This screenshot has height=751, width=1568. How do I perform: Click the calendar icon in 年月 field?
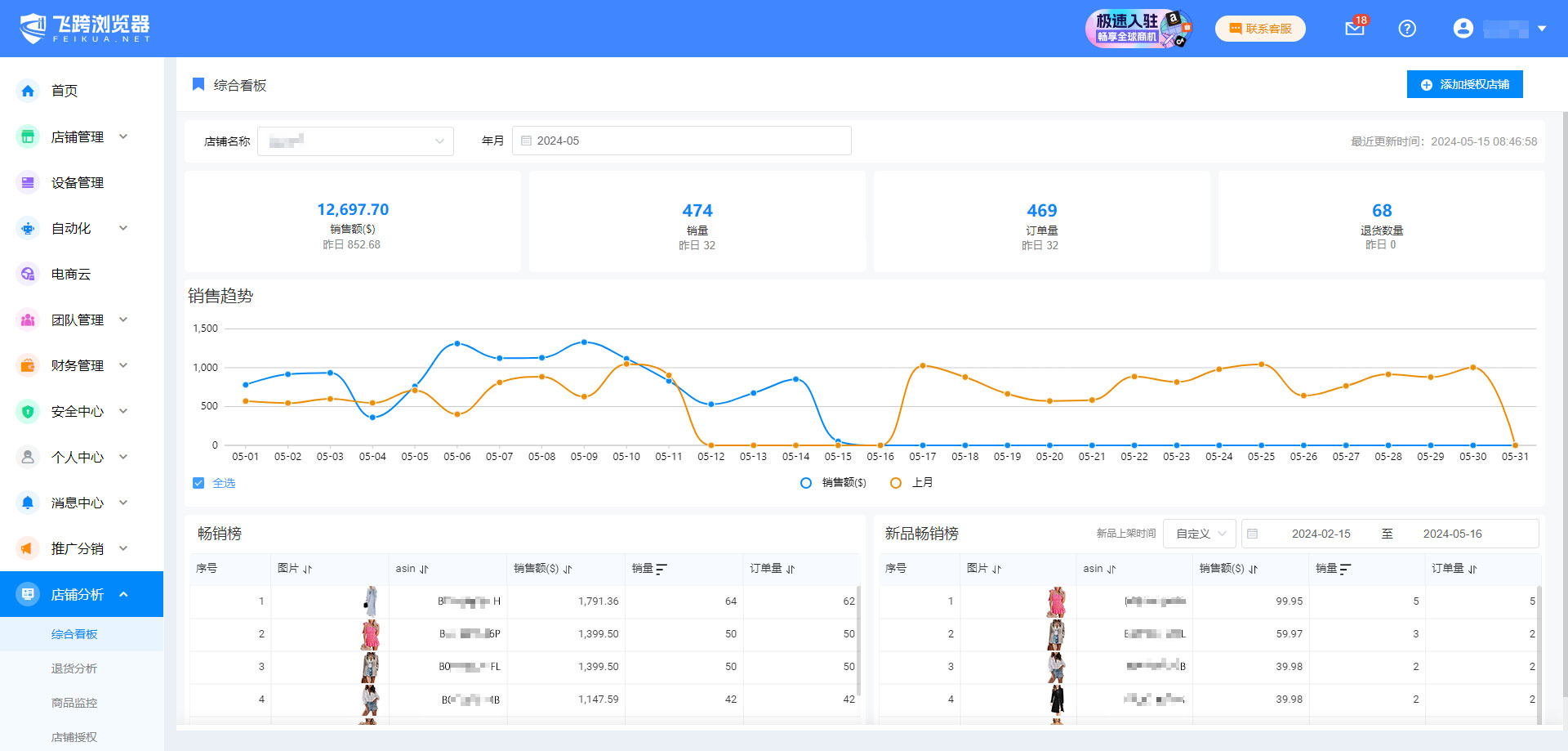click(527, 141)
